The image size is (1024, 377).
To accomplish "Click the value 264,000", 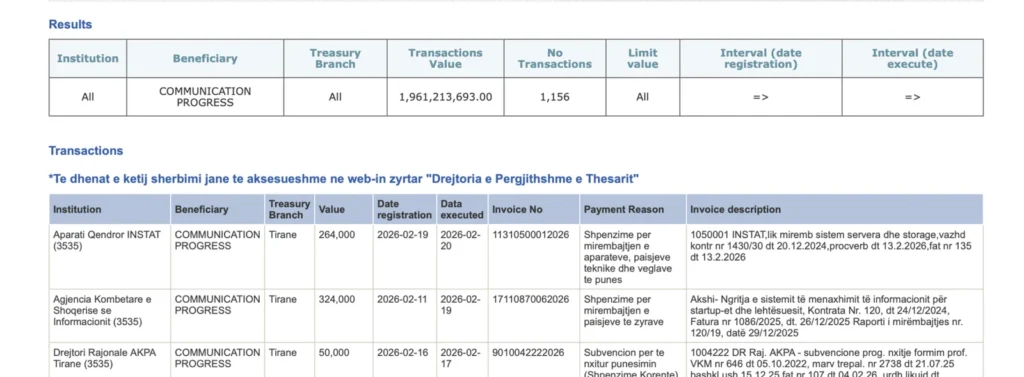I will click(x=337, y=235).
